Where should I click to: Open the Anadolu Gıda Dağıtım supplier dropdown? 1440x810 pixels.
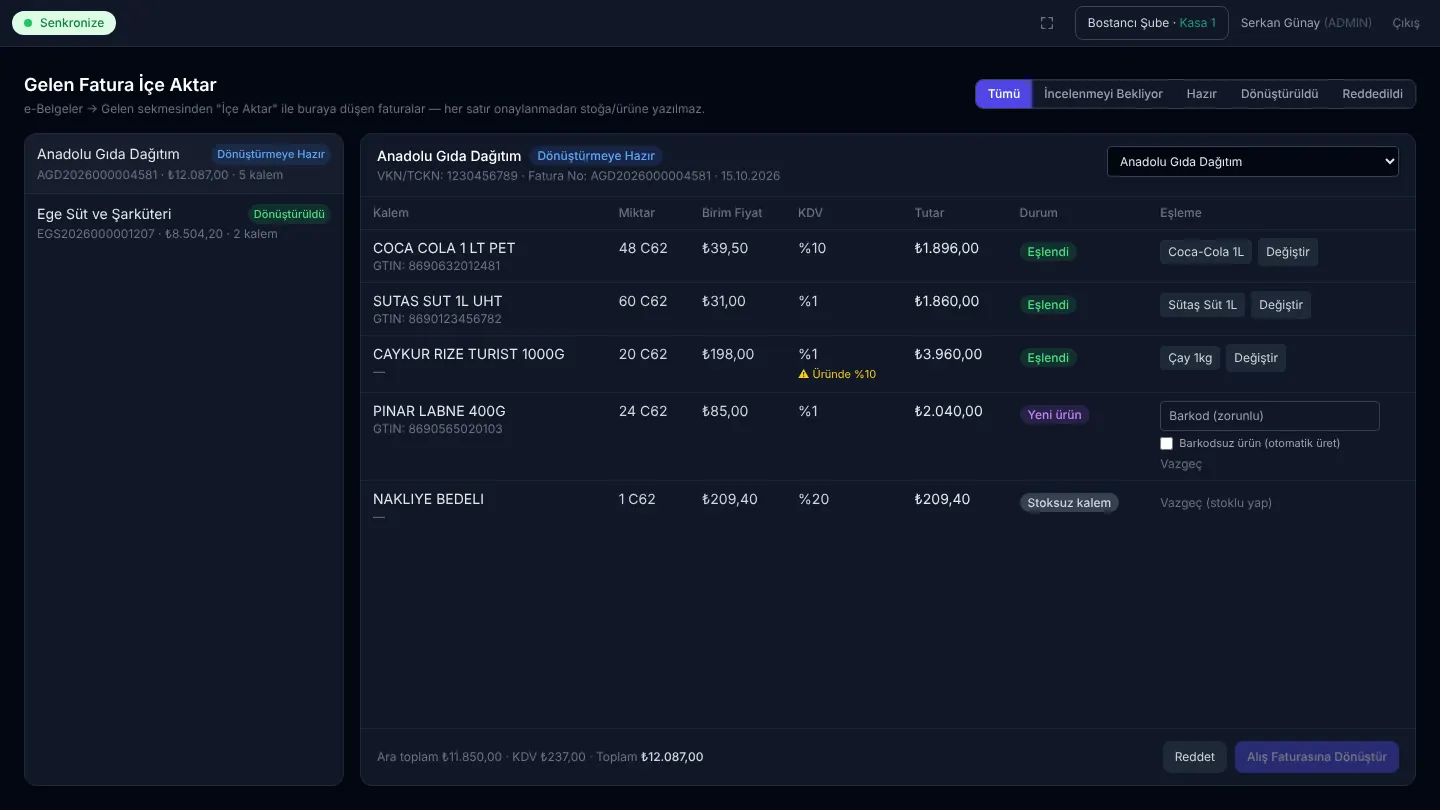click(x=1253, y=161)
